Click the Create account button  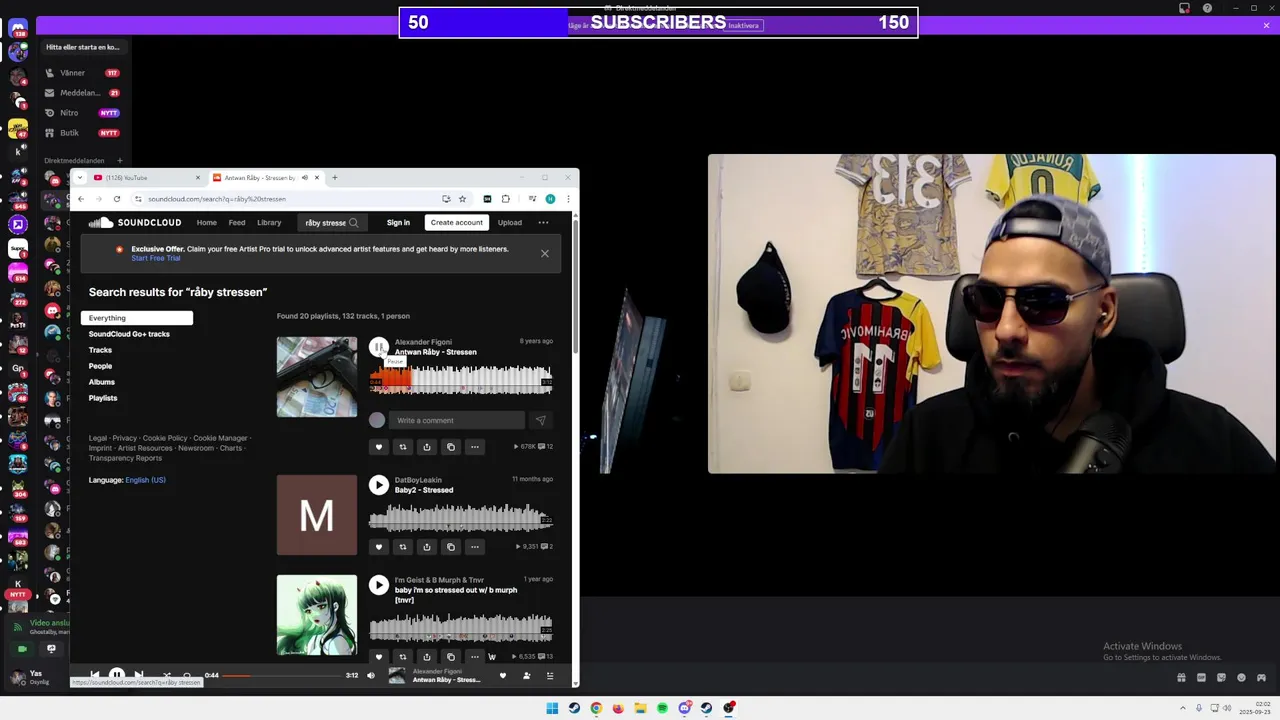(457, 223)
